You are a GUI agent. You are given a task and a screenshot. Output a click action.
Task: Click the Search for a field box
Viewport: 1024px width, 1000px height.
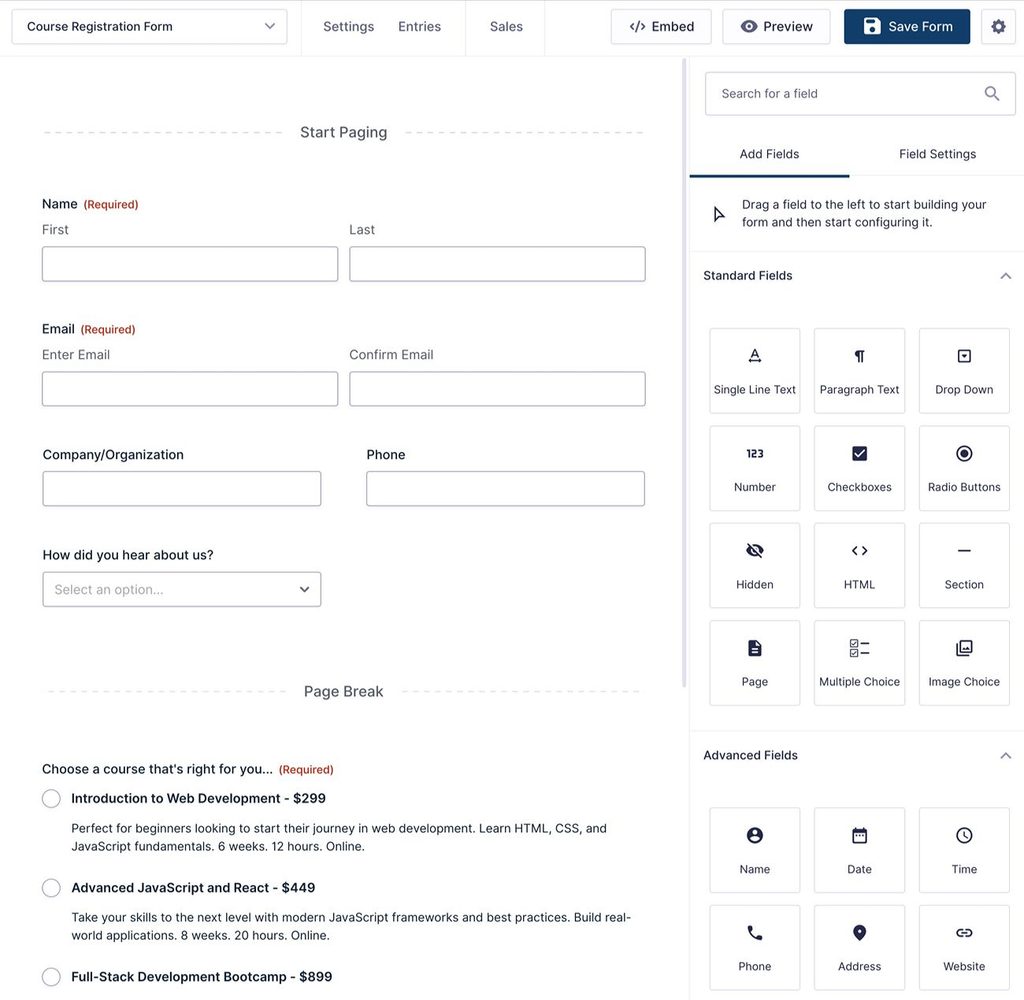[x=859, y=93]
